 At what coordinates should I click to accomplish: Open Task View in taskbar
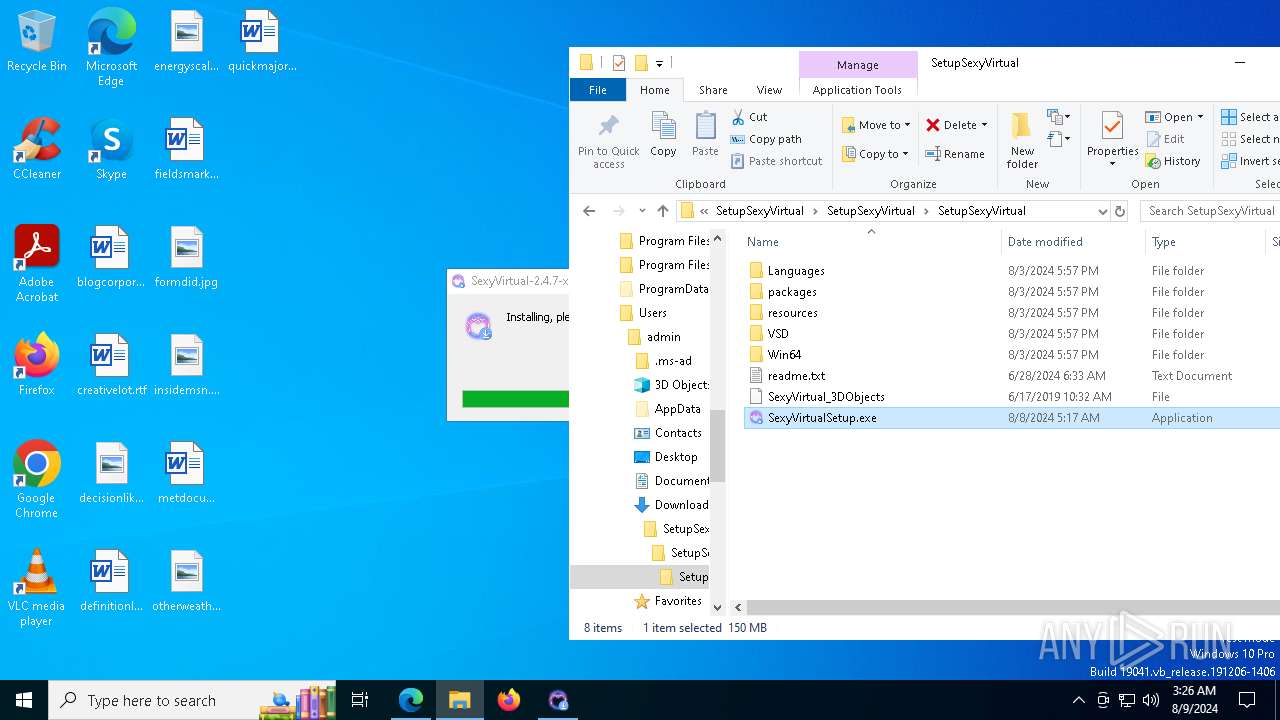click(360, 700)
